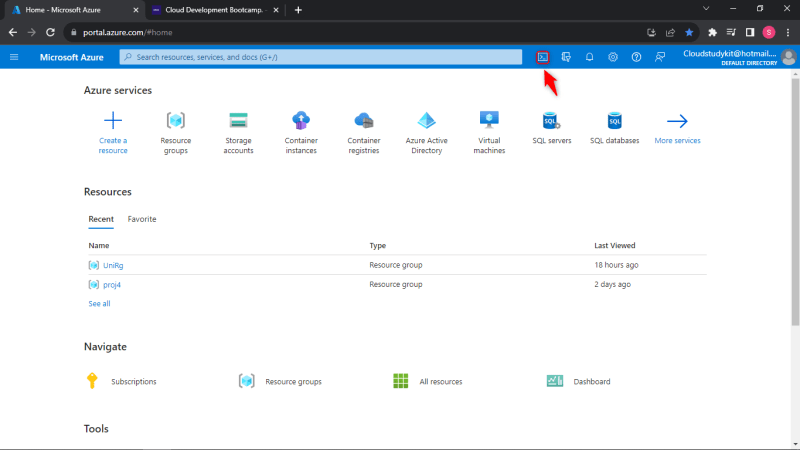Open Resource groups service icon
The width and height of the screenshot is (800, 450).
click(x=176, y=121)
